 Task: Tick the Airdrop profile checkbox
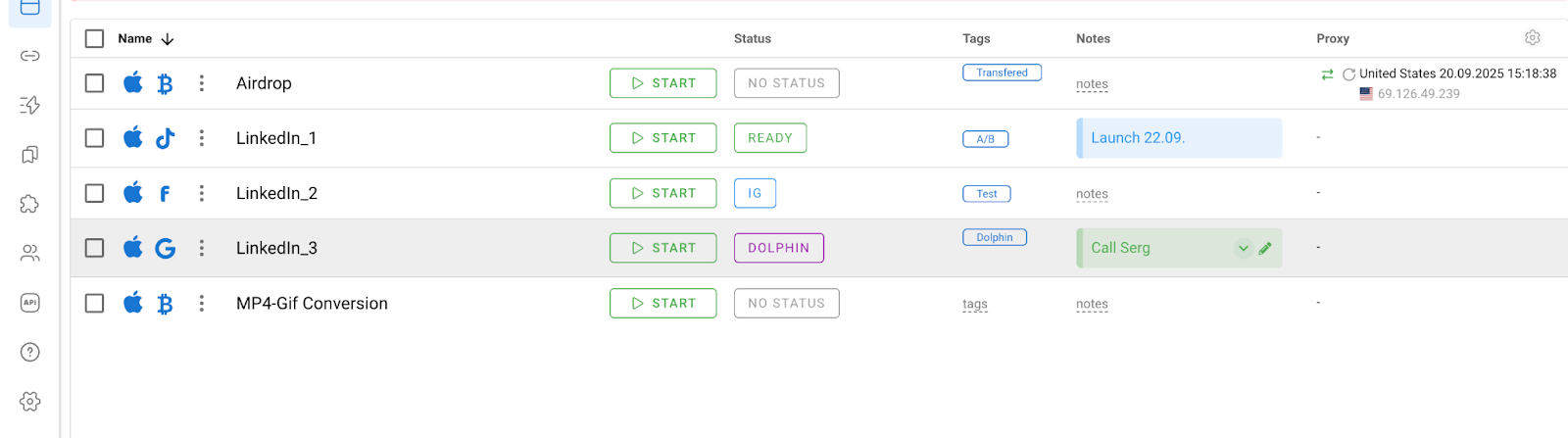click(94, 83)
